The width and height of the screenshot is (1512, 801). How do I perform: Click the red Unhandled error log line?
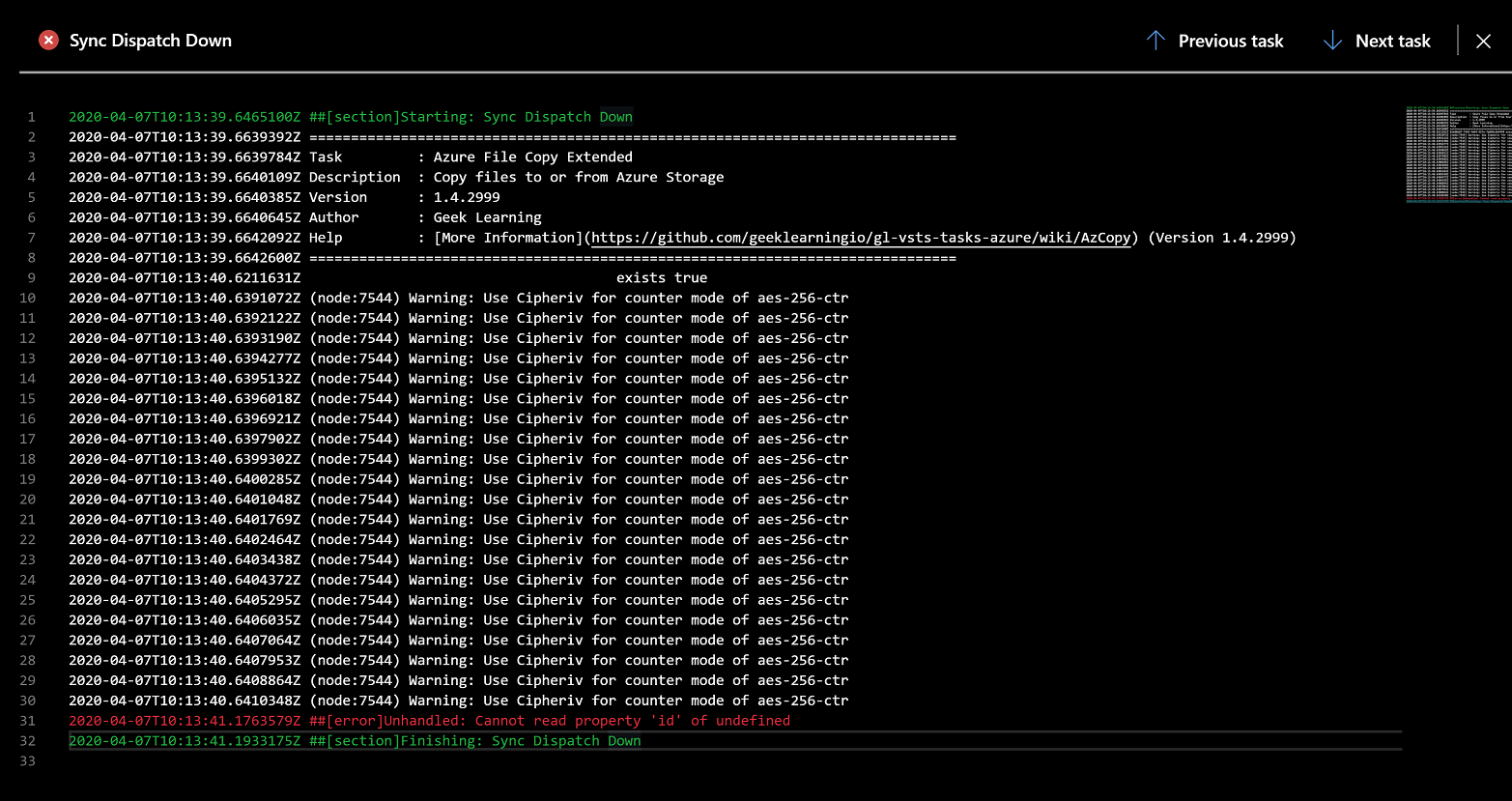pyautogui.click(x=429, y=720)
